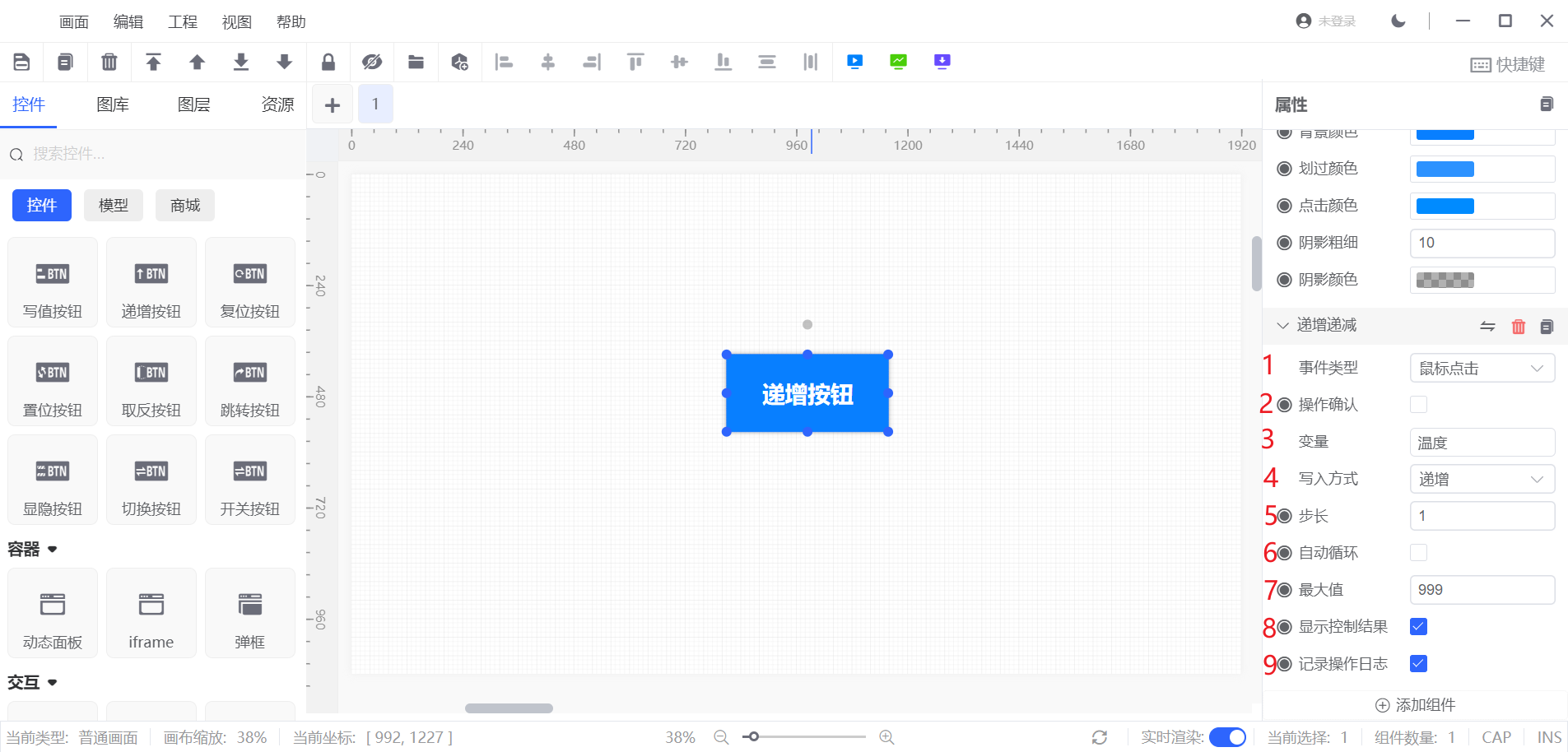1568x752 pixels.
Task: Click the save icon in toolbar
Action: (x=22, y=62)
